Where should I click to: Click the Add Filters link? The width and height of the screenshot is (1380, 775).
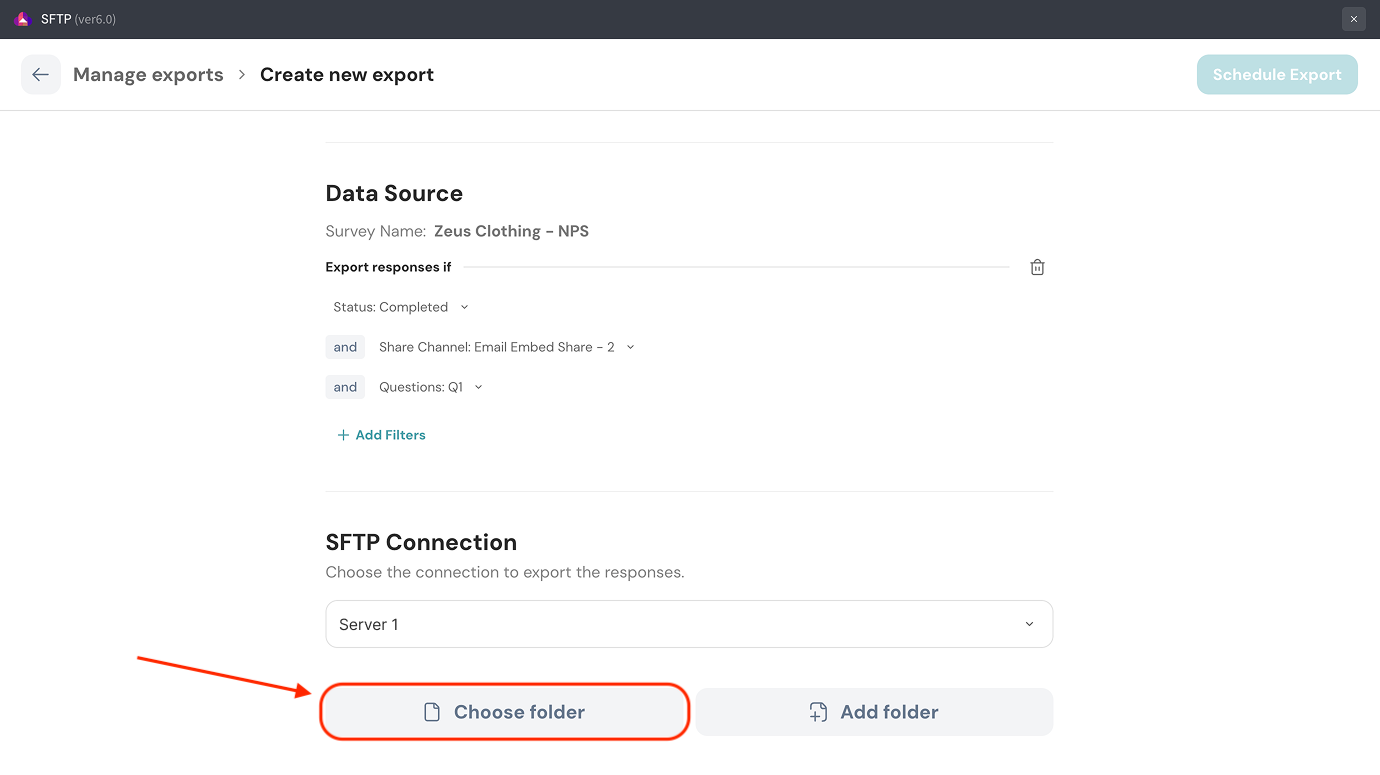[390, 435]
